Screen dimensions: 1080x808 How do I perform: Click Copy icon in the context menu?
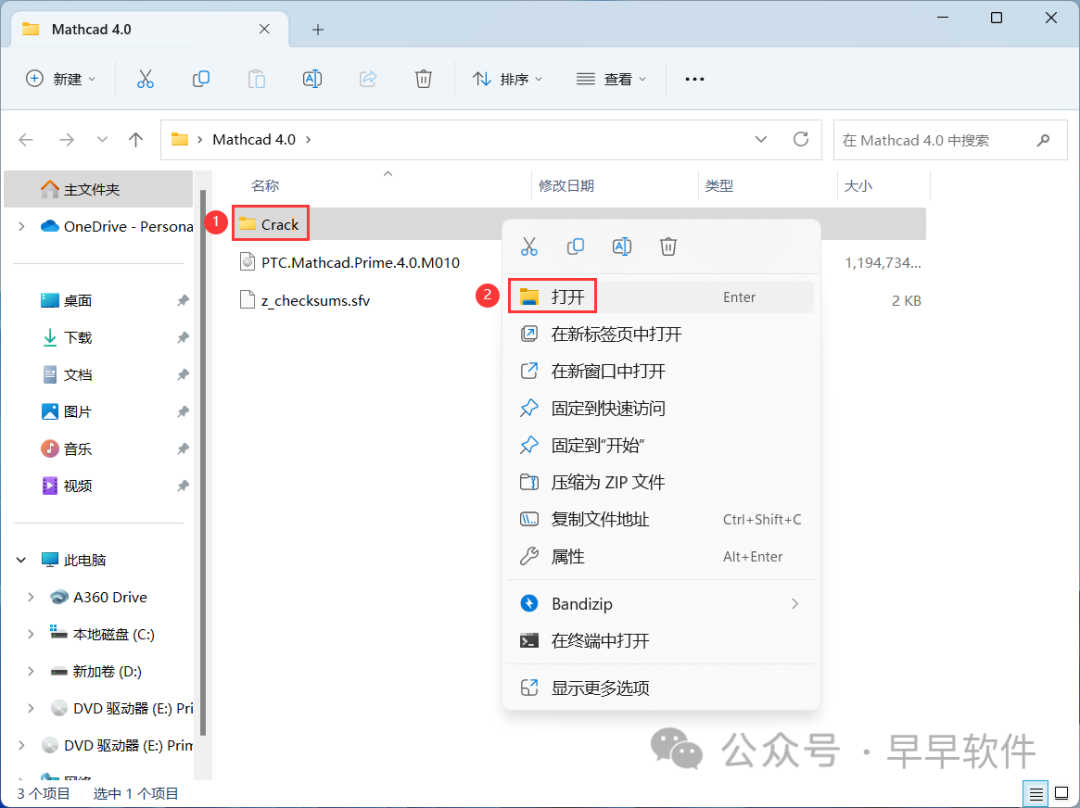click(x=575, y=246)
